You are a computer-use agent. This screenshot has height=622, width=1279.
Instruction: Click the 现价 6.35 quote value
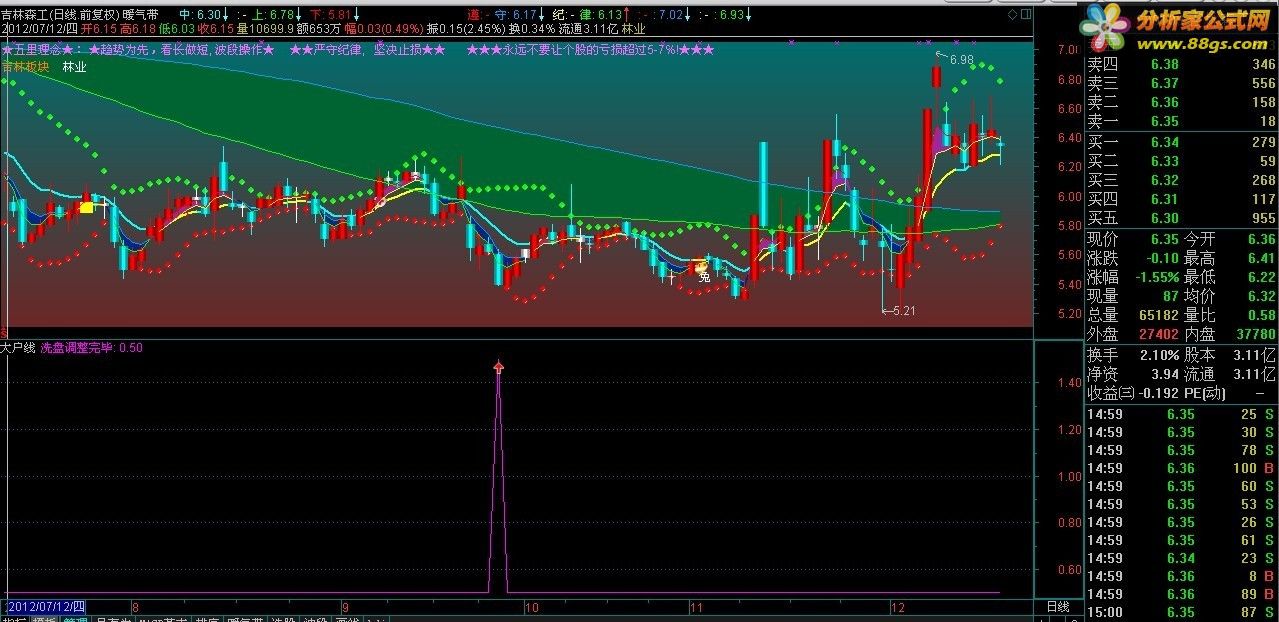(1164, 240)
